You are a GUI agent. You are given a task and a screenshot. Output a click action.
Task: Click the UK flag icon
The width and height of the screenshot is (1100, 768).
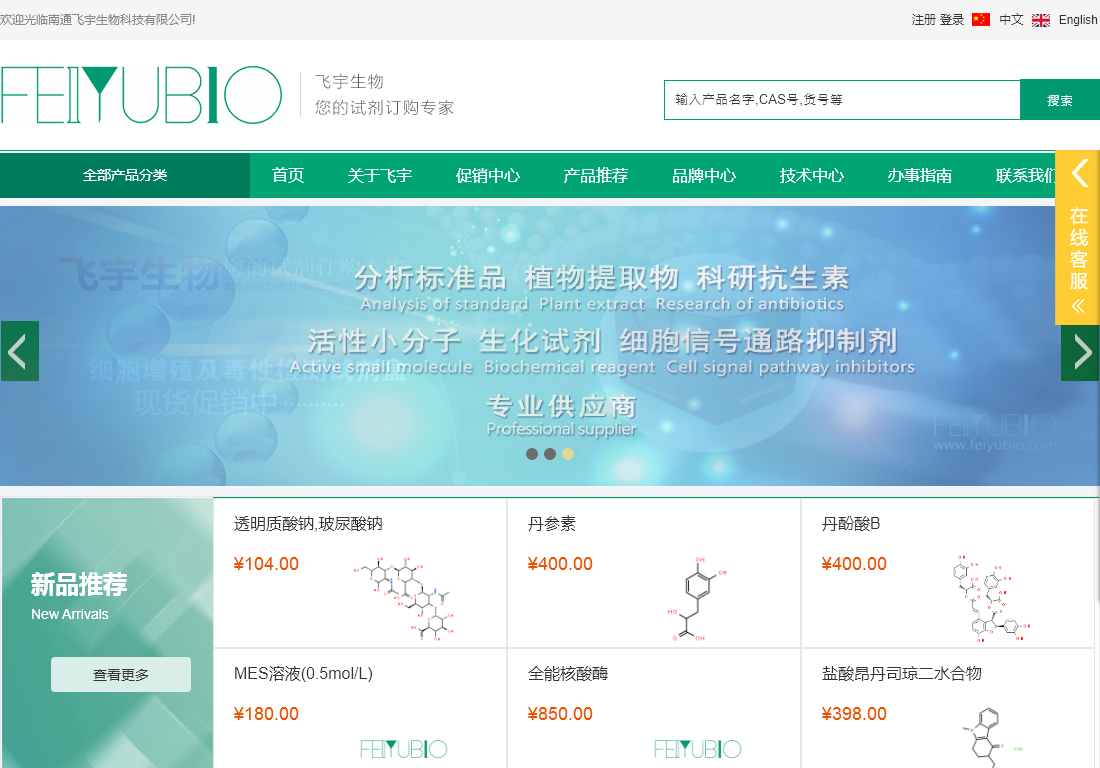[x=1041, y=20]
